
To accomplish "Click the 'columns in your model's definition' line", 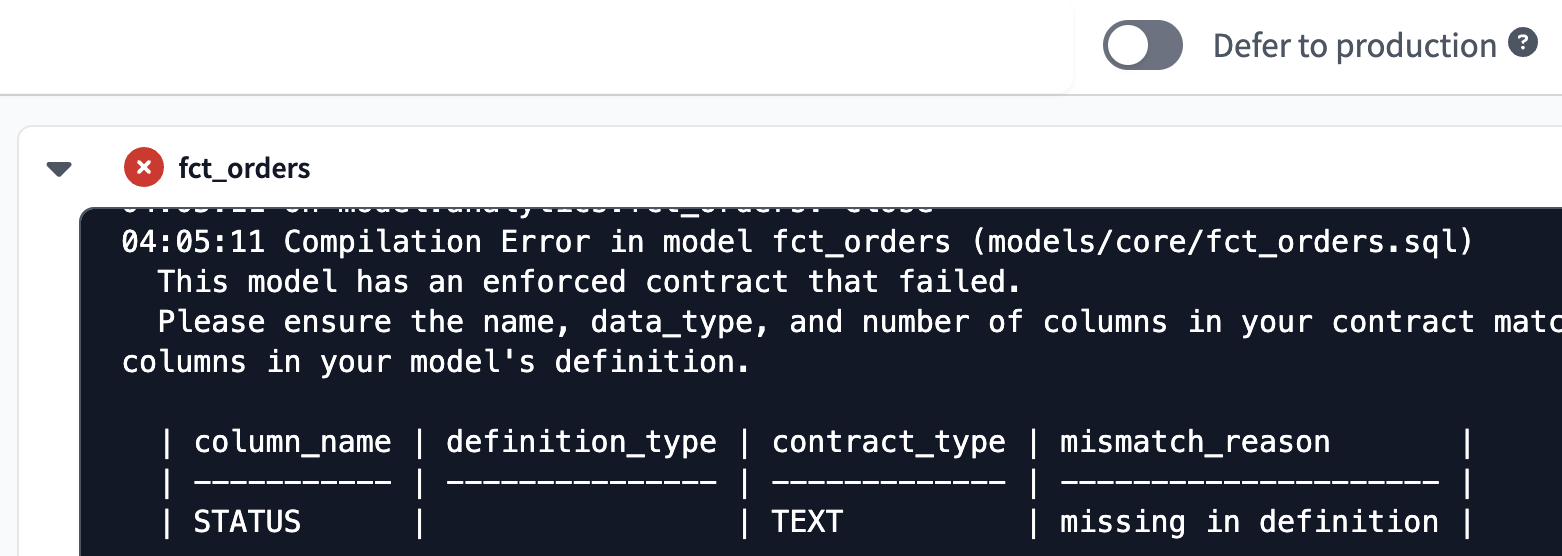I will click(x=435, y=362).
